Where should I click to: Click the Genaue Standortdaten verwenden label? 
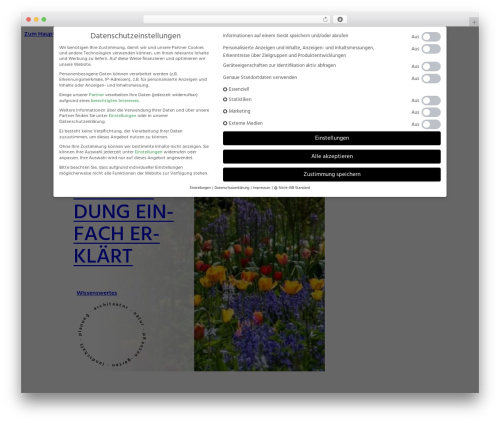pyautogui.click(x=260, y=77)
